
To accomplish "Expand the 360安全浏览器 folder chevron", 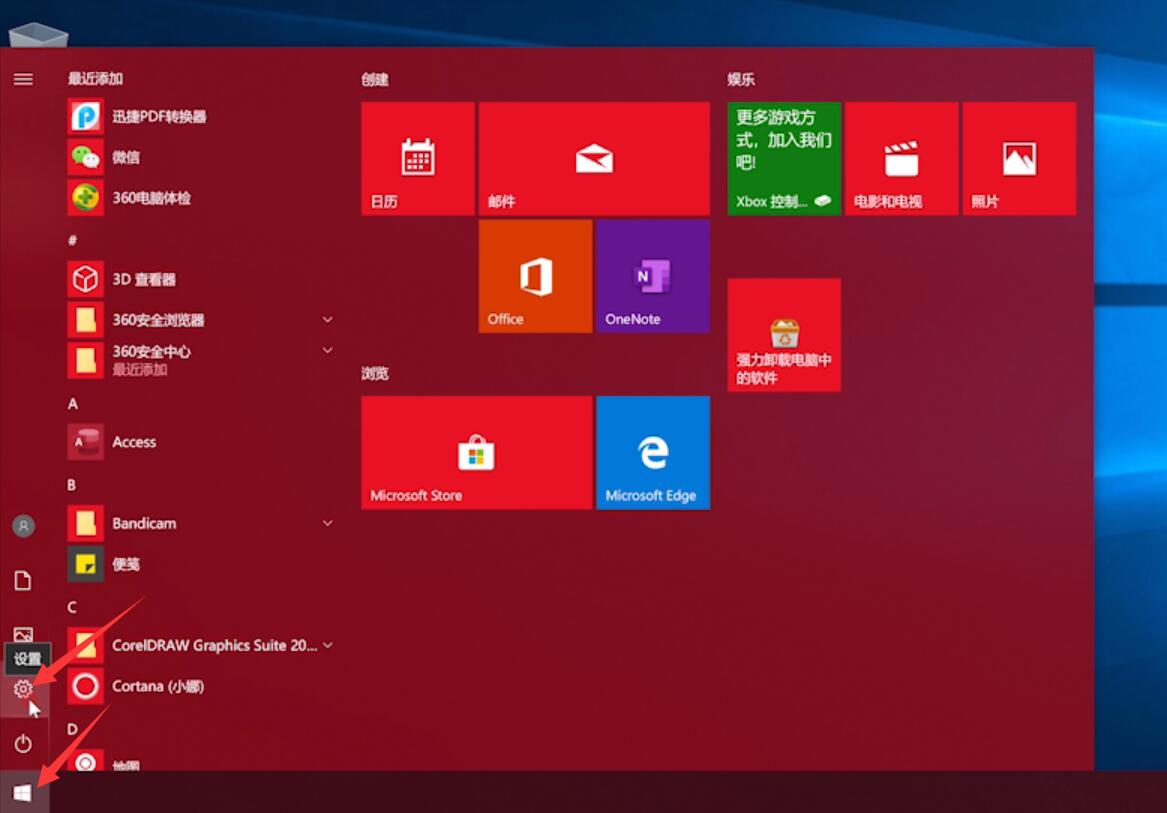I will [327, 319].
